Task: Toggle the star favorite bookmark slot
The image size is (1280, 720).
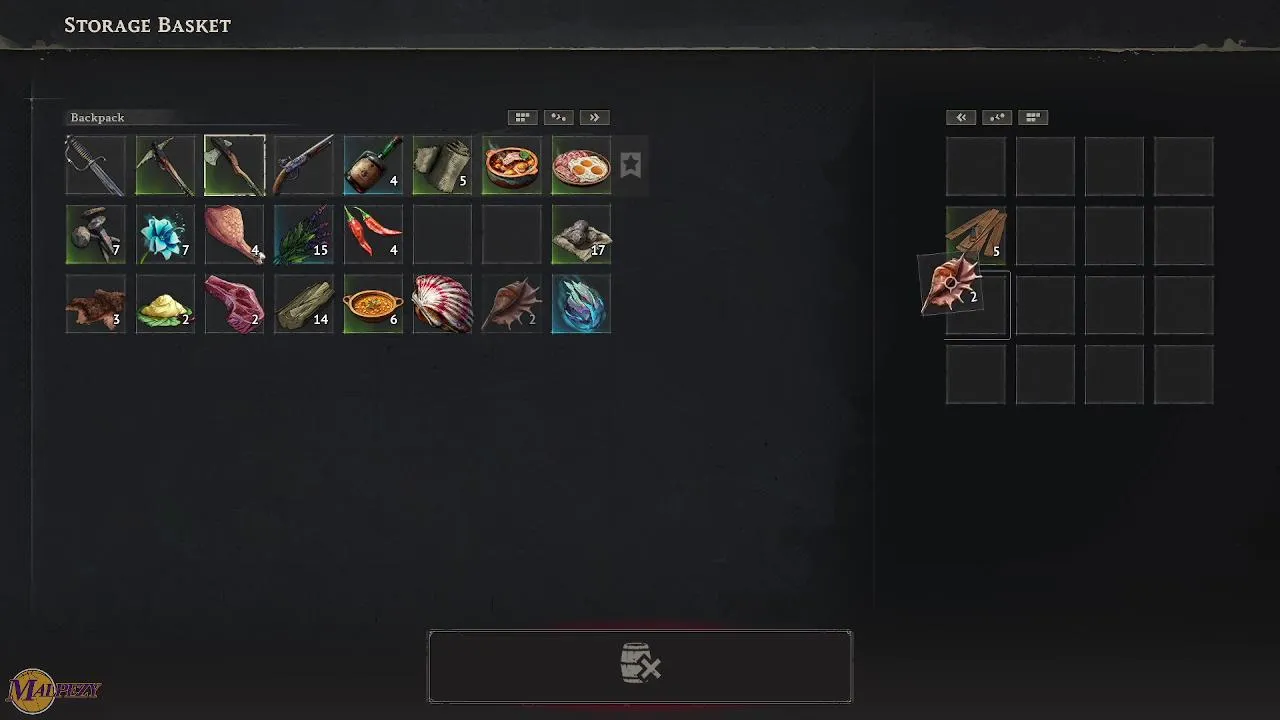Action: coord(630,165)
